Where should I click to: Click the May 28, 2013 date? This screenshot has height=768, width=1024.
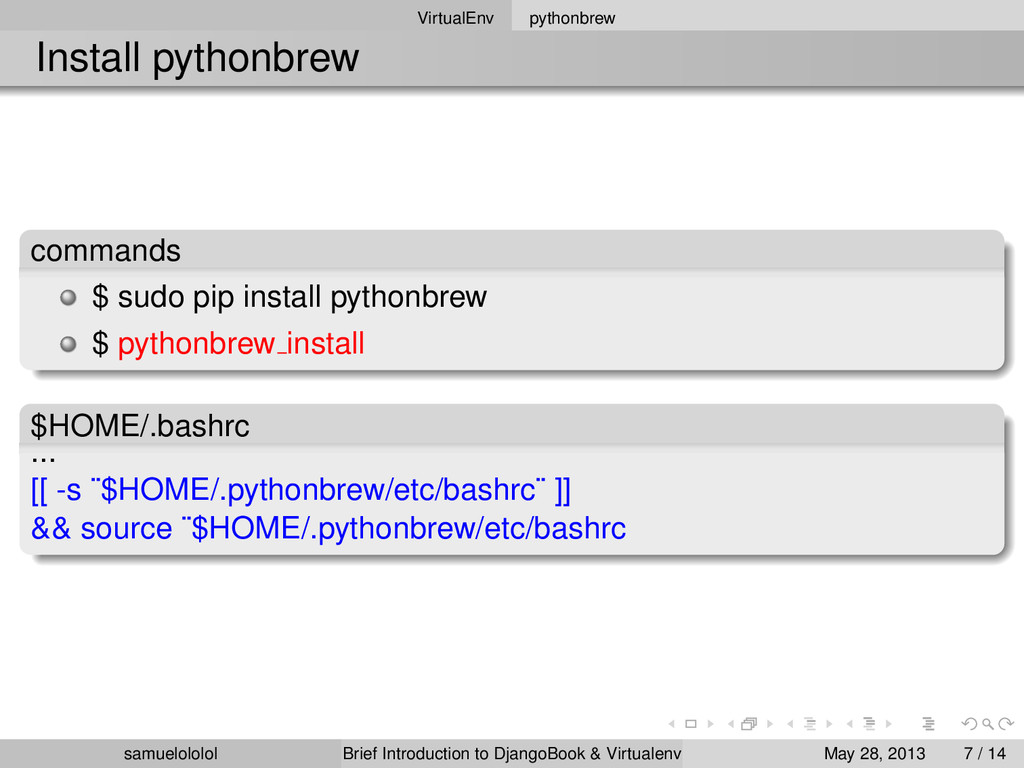pos(874,754)
